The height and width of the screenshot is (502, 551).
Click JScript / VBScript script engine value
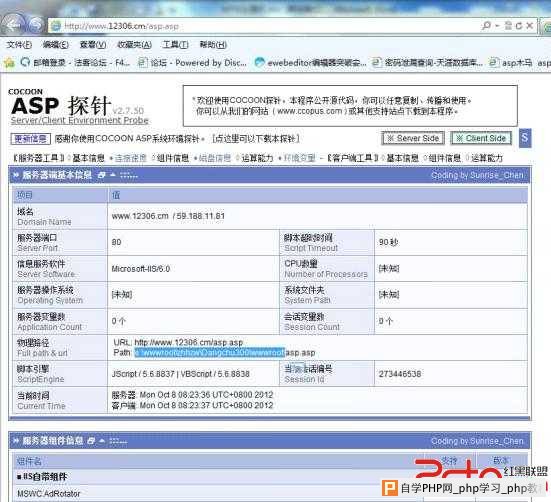(x=181, y=374)
